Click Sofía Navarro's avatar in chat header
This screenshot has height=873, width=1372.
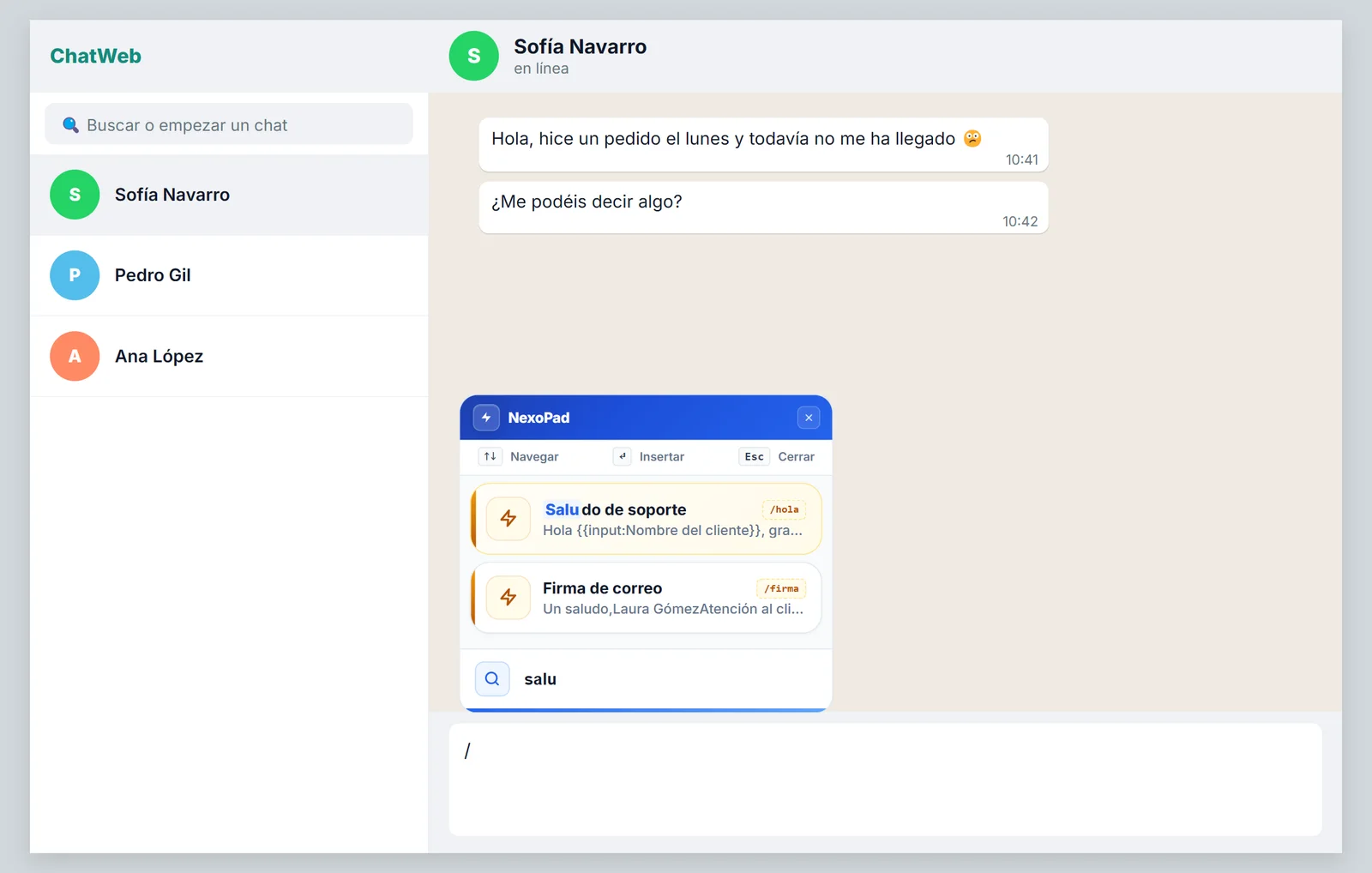point(474,56)
